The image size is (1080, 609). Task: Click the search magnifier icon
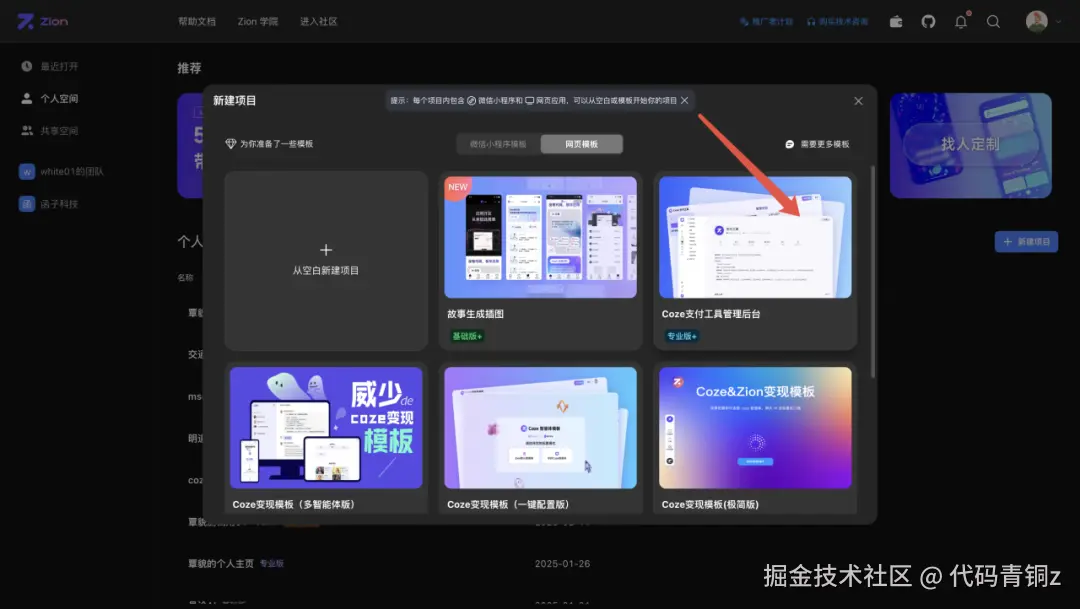click(993, 21)
